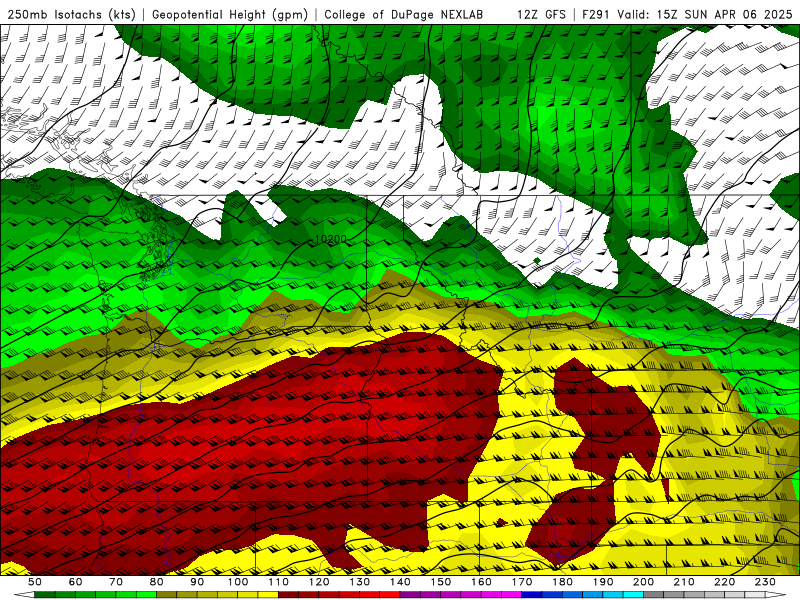Click the legend value "90"
Viewport: 800px width, 600px height.
[197, 582]
